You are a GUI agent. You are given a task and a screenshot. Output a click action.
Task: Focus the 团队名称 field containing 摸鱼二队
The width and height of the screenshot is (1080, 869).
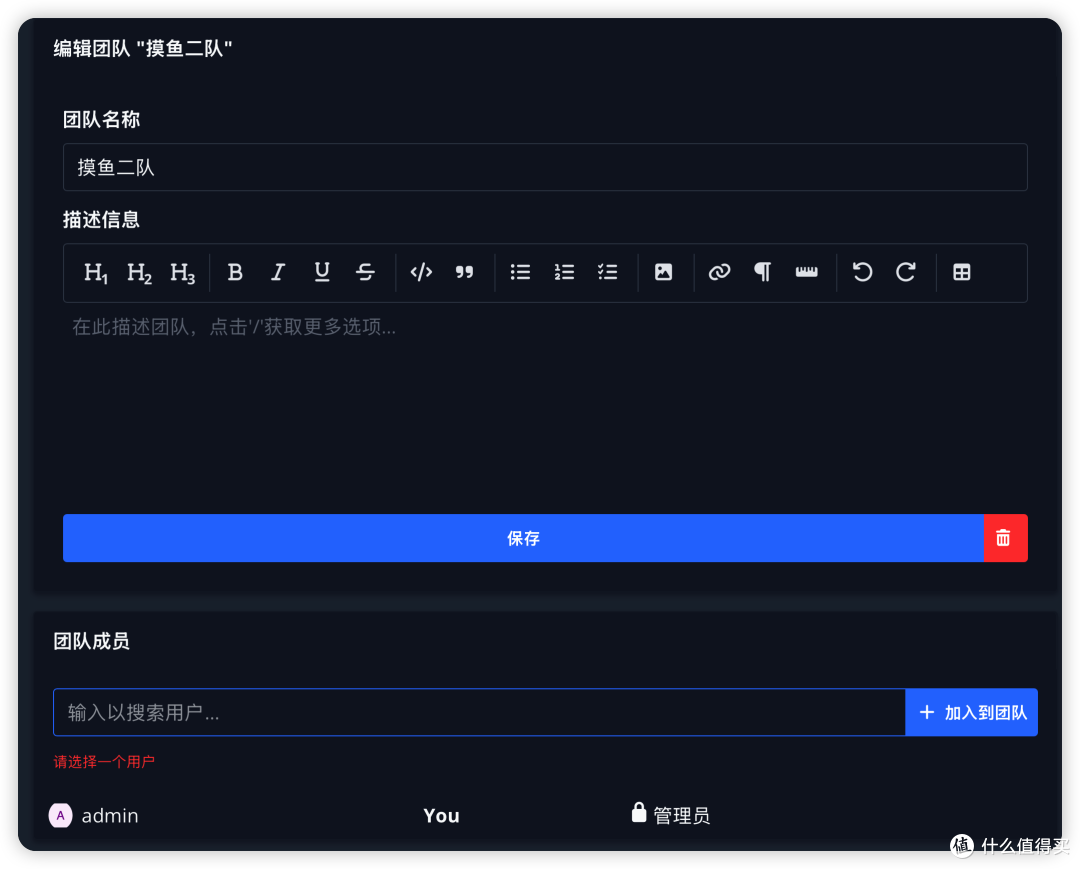545,167
